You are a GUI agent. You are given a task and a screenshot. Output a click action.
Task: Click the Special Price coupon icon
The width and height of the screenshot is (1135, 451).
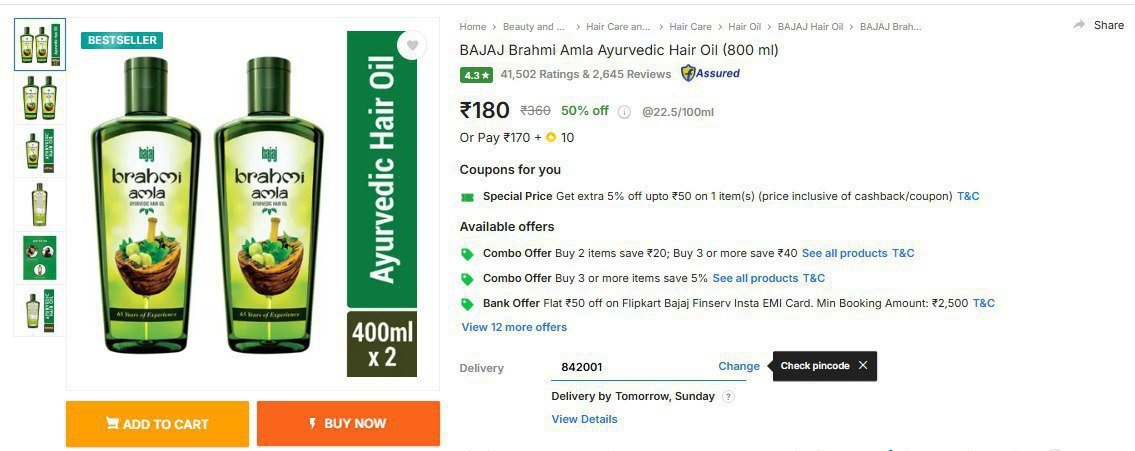(x=467, y=197)
